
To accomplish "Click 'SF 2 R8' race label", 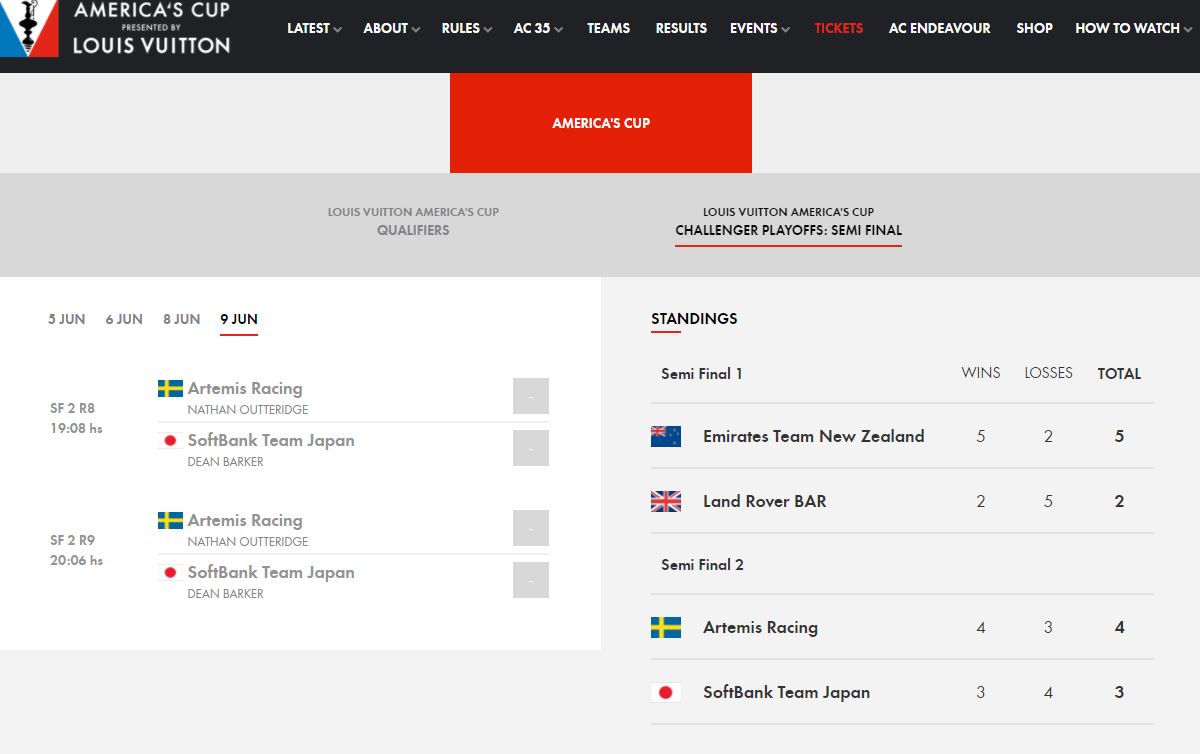I will tap(72, 408).
